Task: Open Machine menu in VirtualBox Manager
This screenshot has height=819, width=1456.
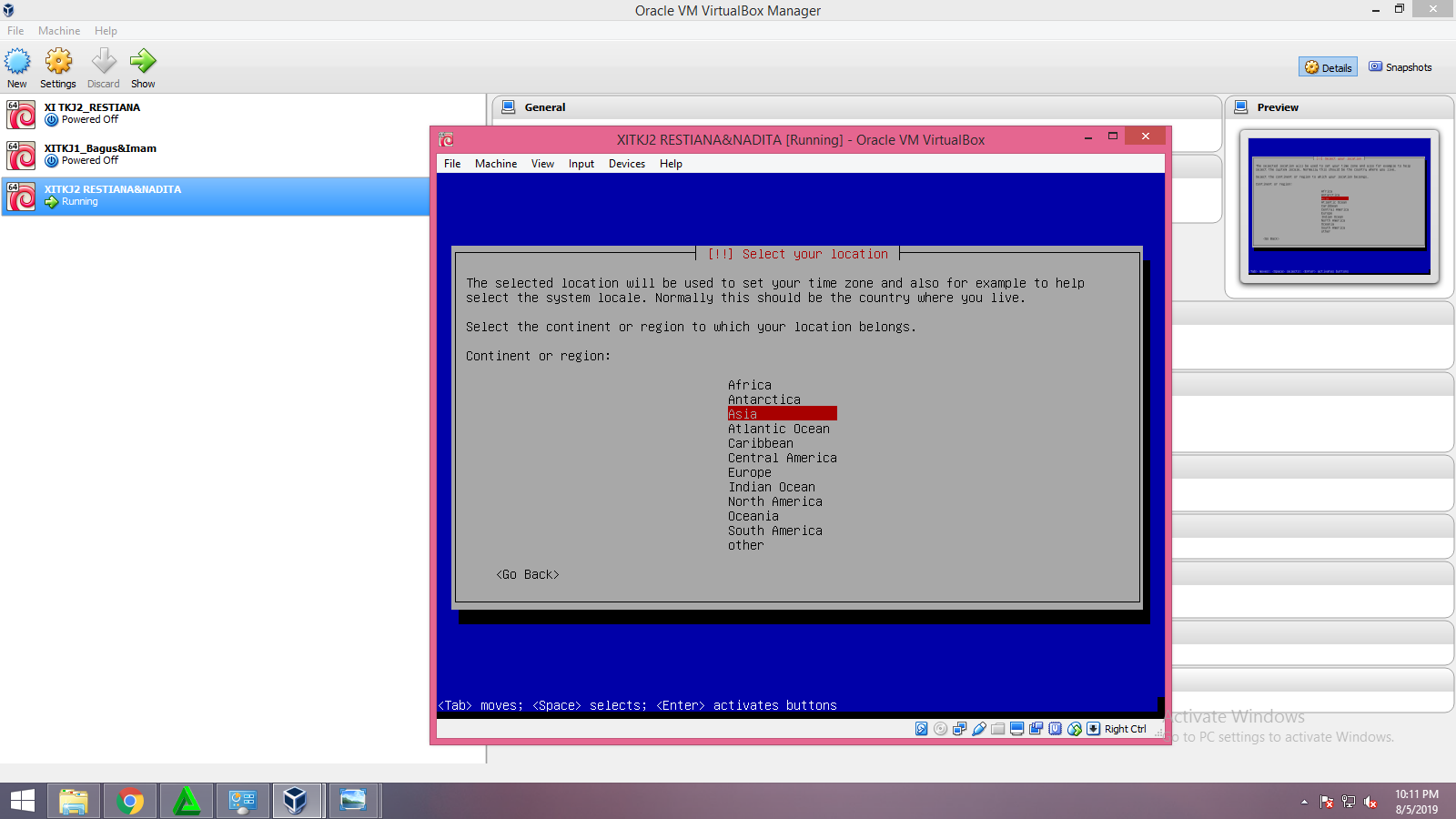Action: [59, 31]
